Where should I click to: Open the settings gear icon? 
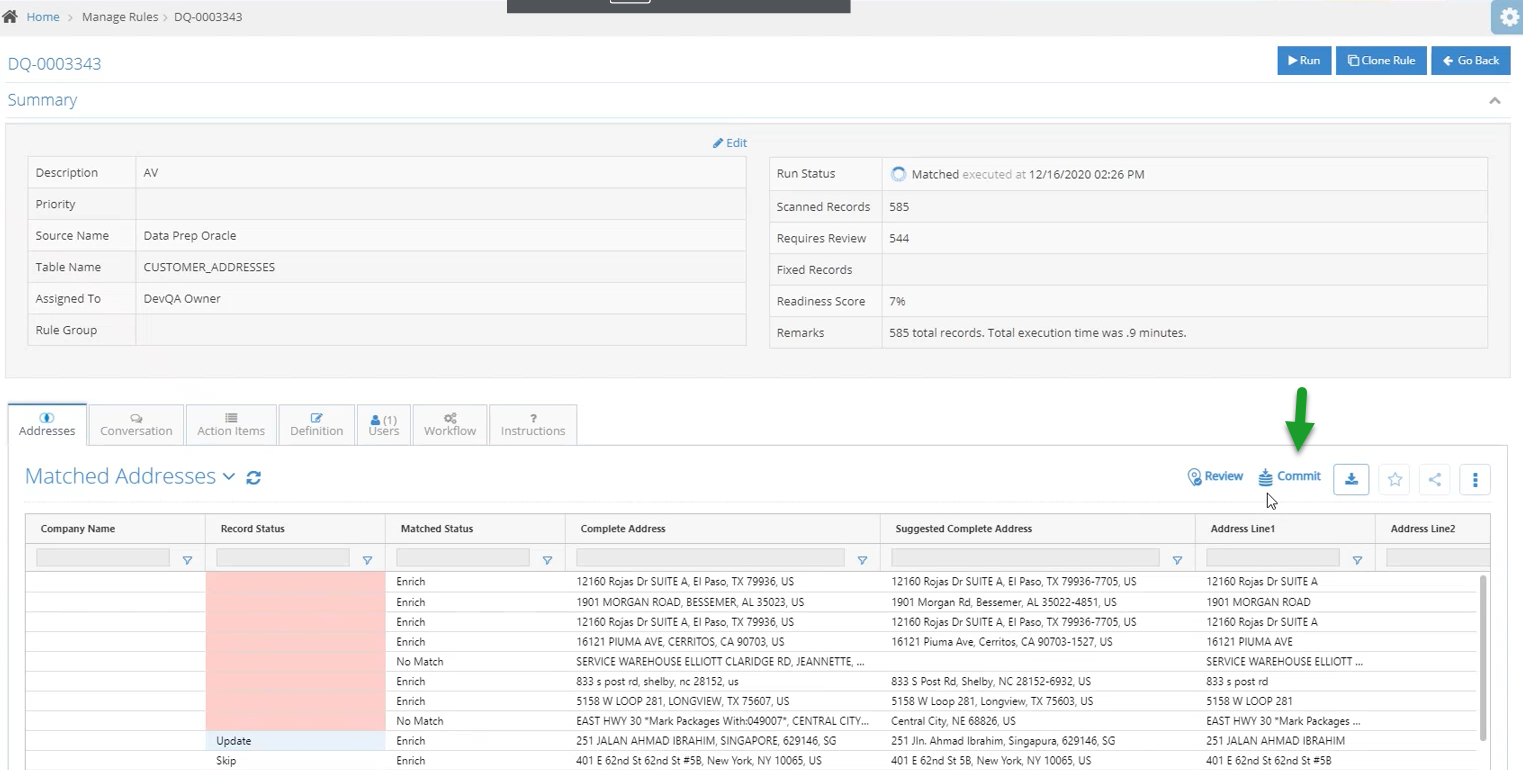1508,18
